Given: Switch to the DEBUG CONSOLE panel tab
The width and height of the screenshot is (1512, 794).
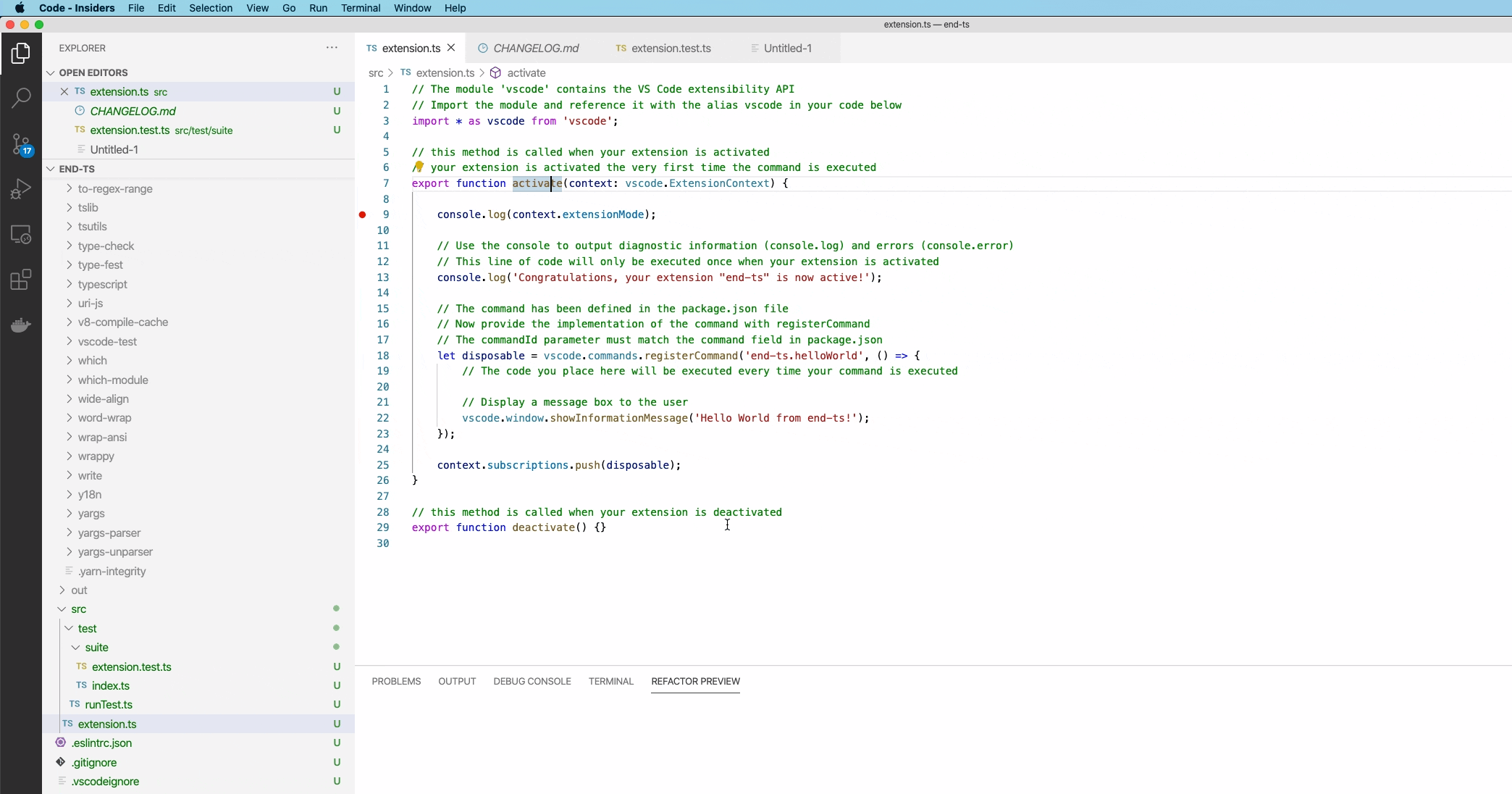Looking at the screenshot, I should click(532, 681).
